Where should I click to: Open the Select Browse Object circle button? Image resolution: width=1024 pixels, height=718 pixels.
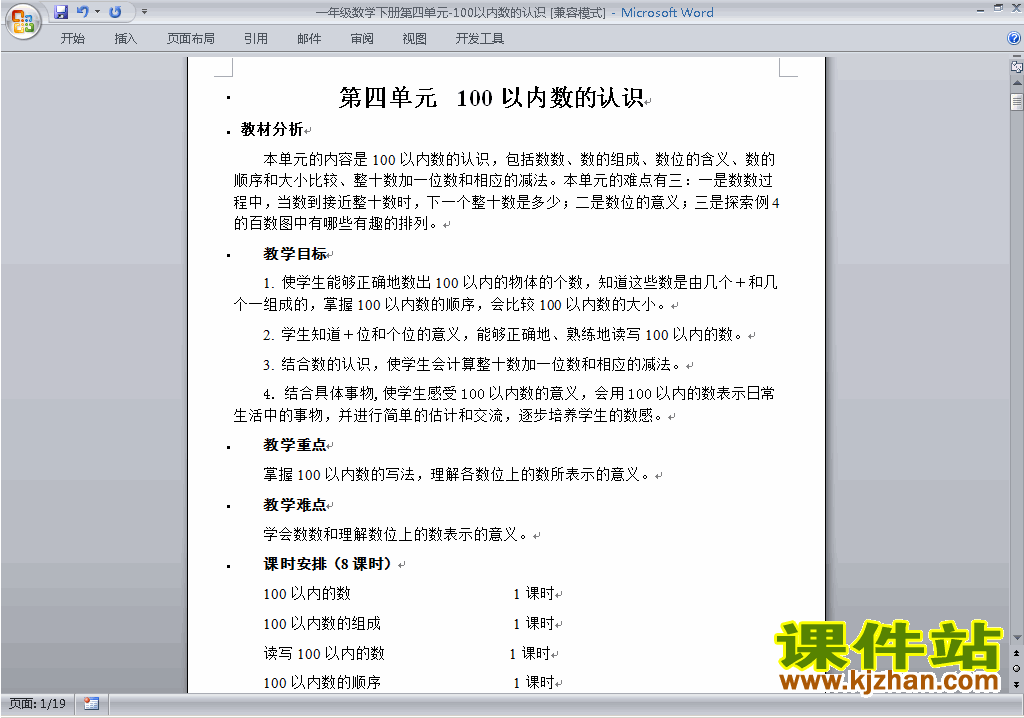[x=1016, y=668]
